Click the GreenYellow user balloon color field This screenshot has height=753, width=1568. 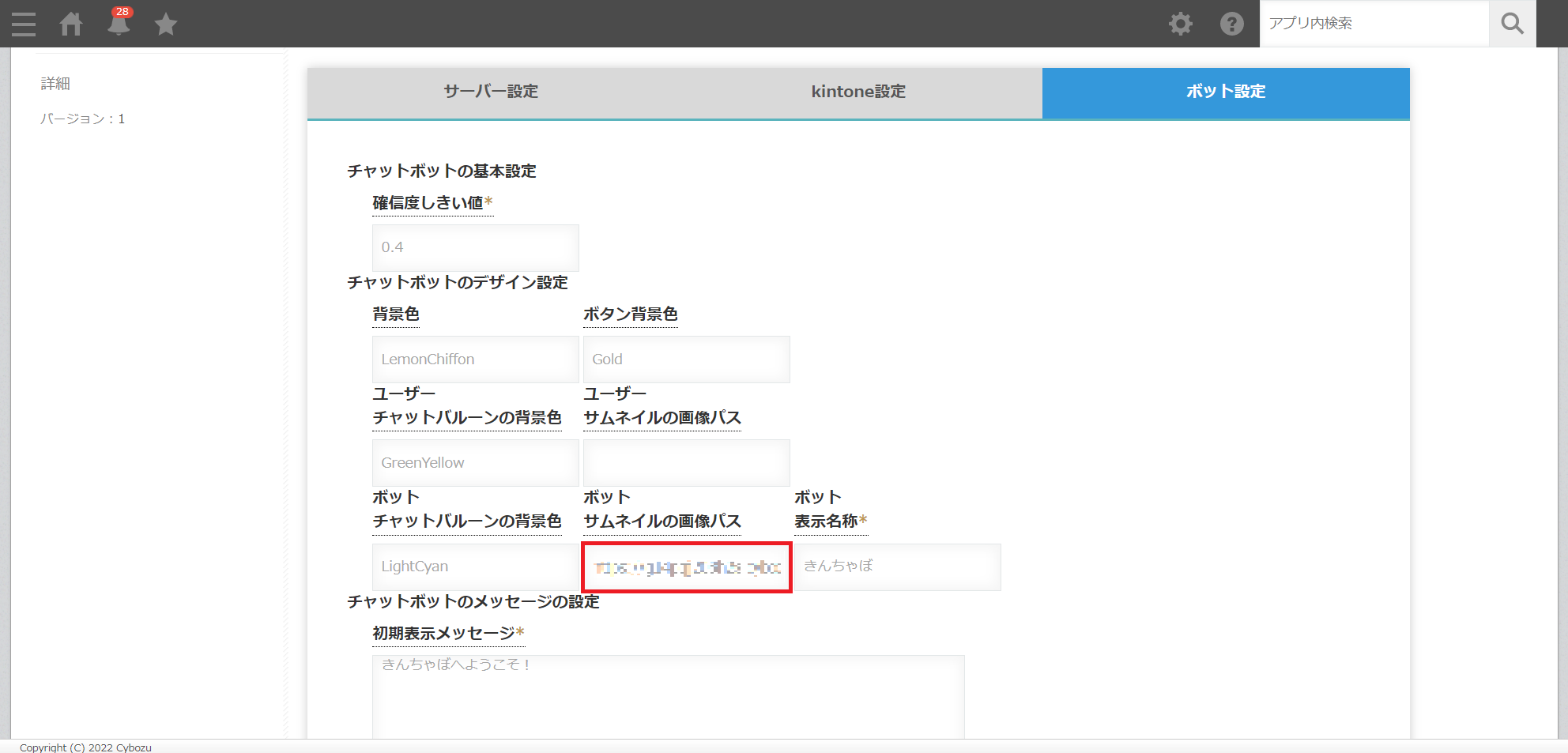(x=475, y=463)
